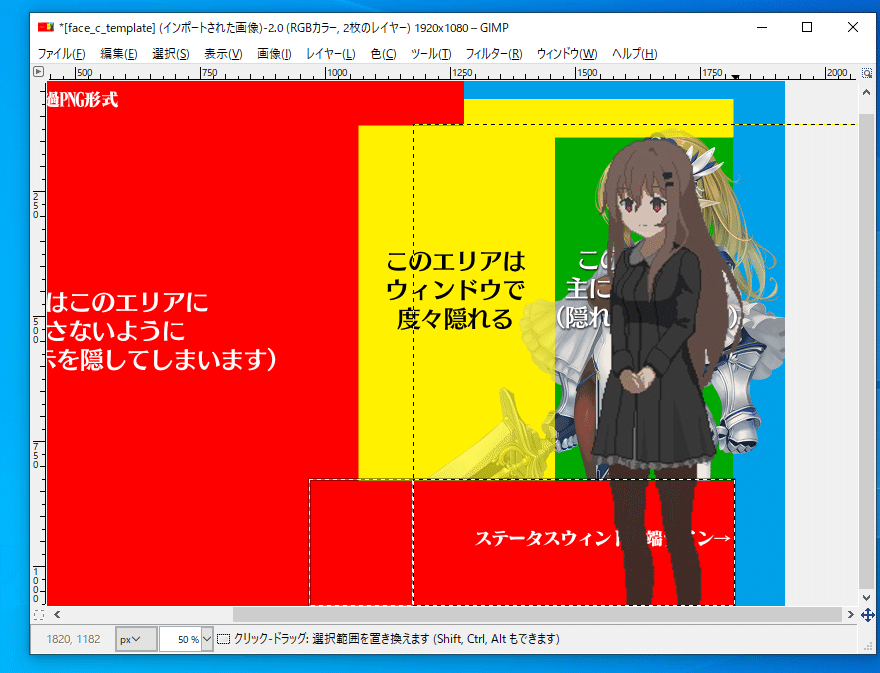Screen dimensions: 880x673
Task: Click the horizontal scrollbar left arrow
Action: [57, 615]
